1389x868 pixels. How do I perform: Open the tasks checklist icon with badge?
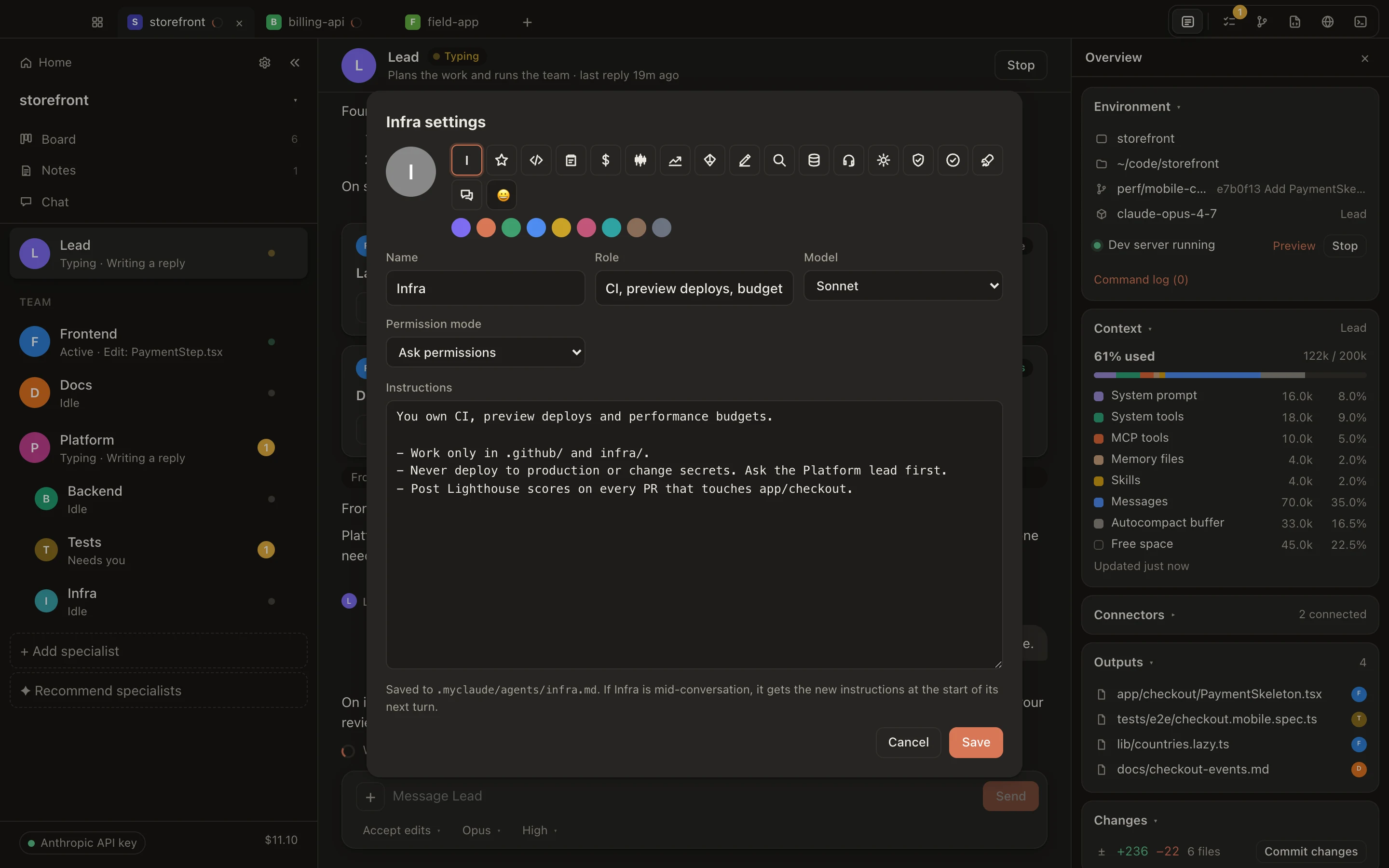pos(1229,22)
